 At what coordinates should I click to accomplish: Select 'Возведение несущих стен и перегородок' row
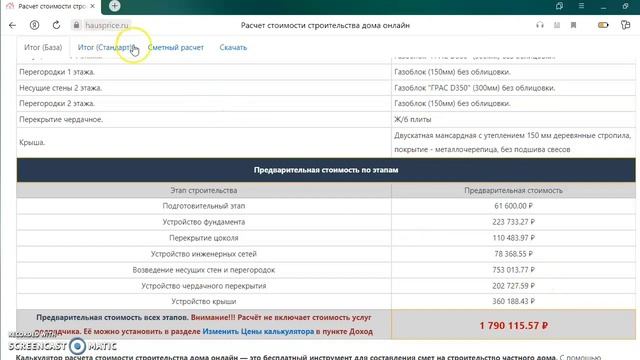point(204,270)
